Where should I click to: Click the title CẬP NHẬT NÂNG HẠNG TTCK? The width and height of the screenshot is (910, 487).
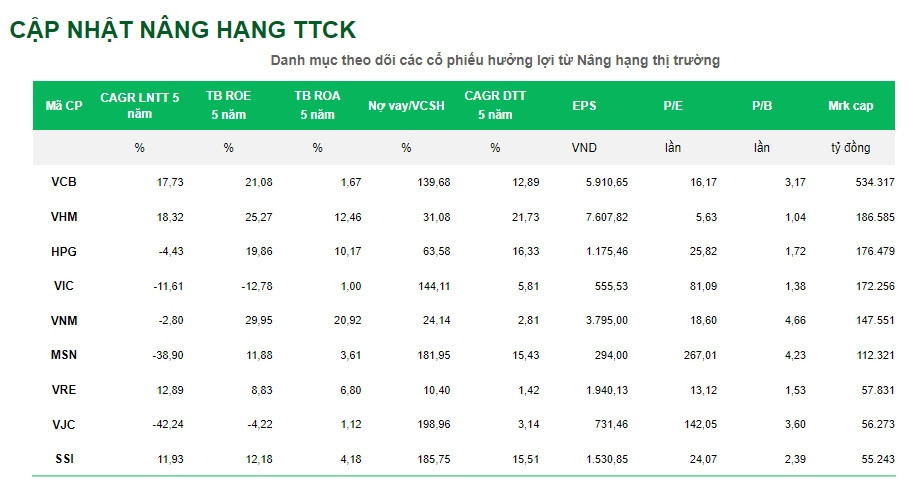[x=182, y=30]
